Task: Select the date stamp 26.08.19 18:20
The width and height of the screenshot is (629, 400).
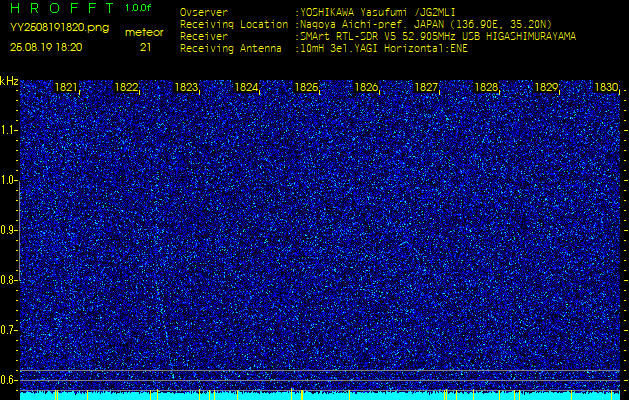Action: (46, 47)
